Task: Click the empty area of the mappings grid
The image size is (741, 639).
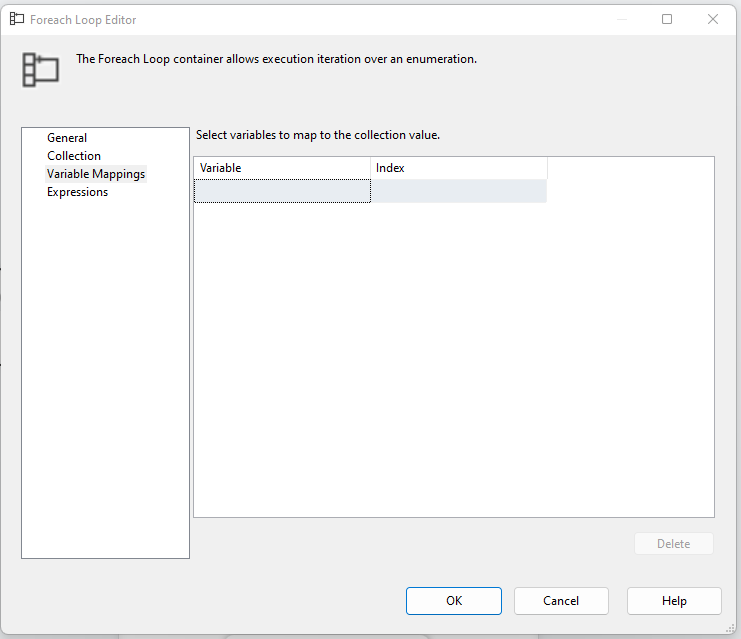Action: click(453, 360)
